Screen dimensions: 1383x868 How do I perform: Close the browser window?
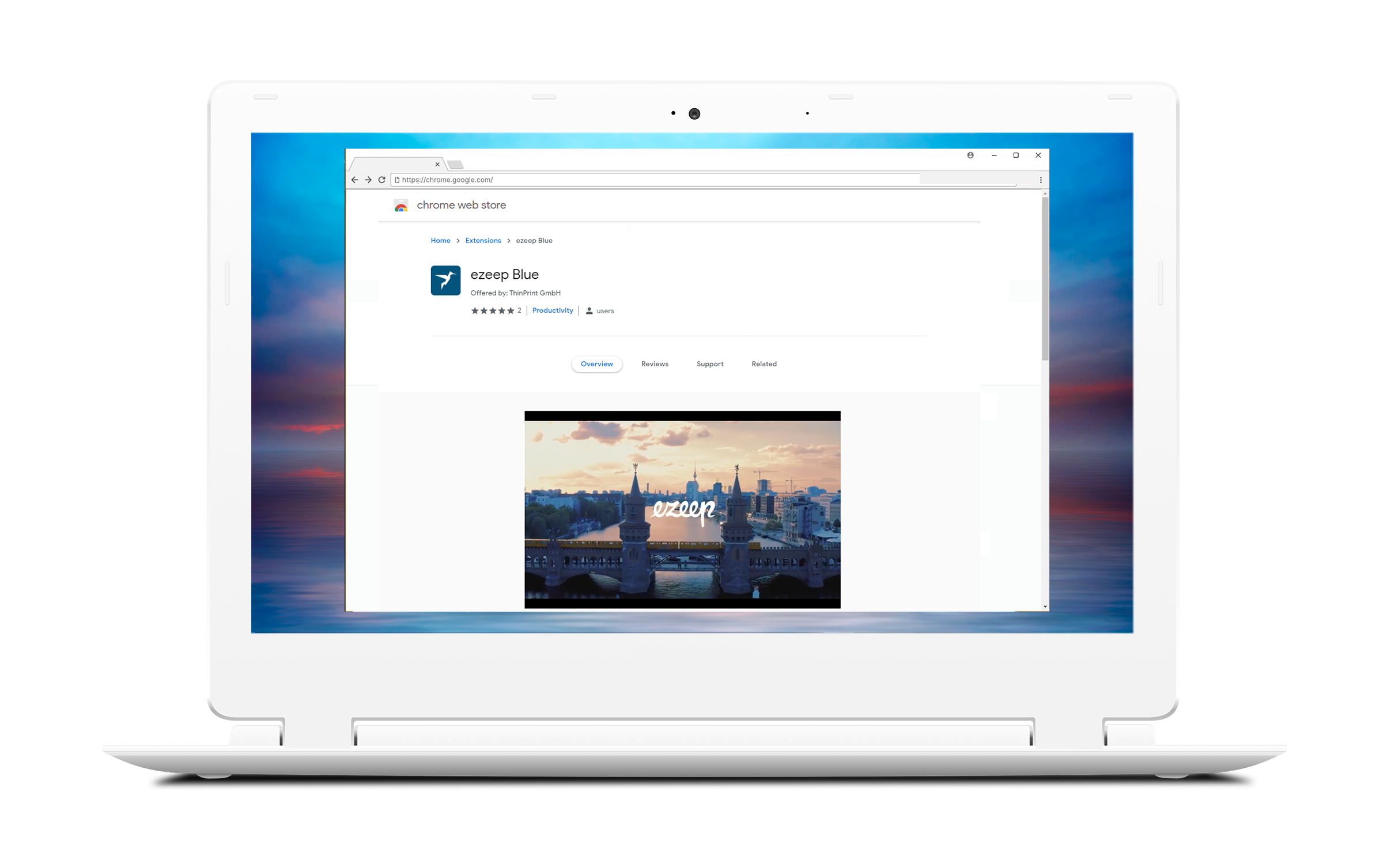[x=1038, y=155]
